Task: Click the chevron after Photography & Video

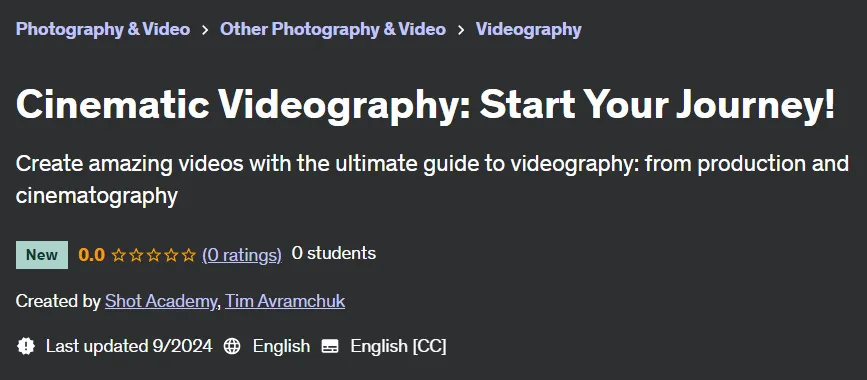Action: [205, 30]
